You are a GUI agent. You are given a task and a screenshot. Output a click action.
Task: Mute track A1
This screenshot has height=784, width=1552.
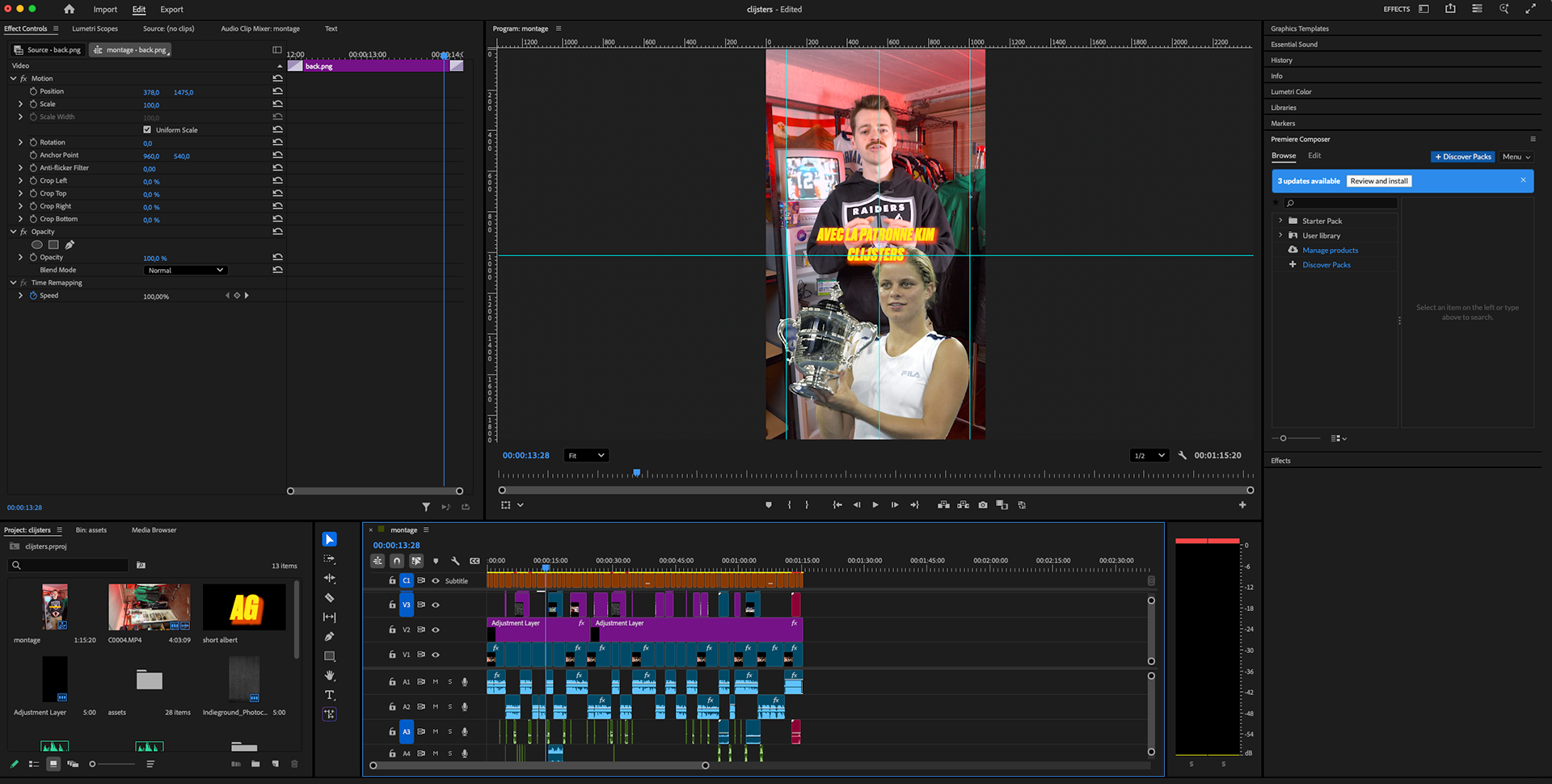436,682
